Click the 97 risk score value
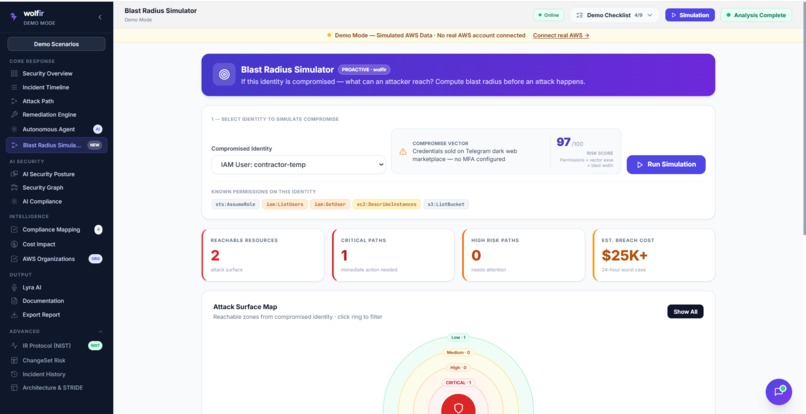The image size is (806, 414). click(x=563, y=142)
